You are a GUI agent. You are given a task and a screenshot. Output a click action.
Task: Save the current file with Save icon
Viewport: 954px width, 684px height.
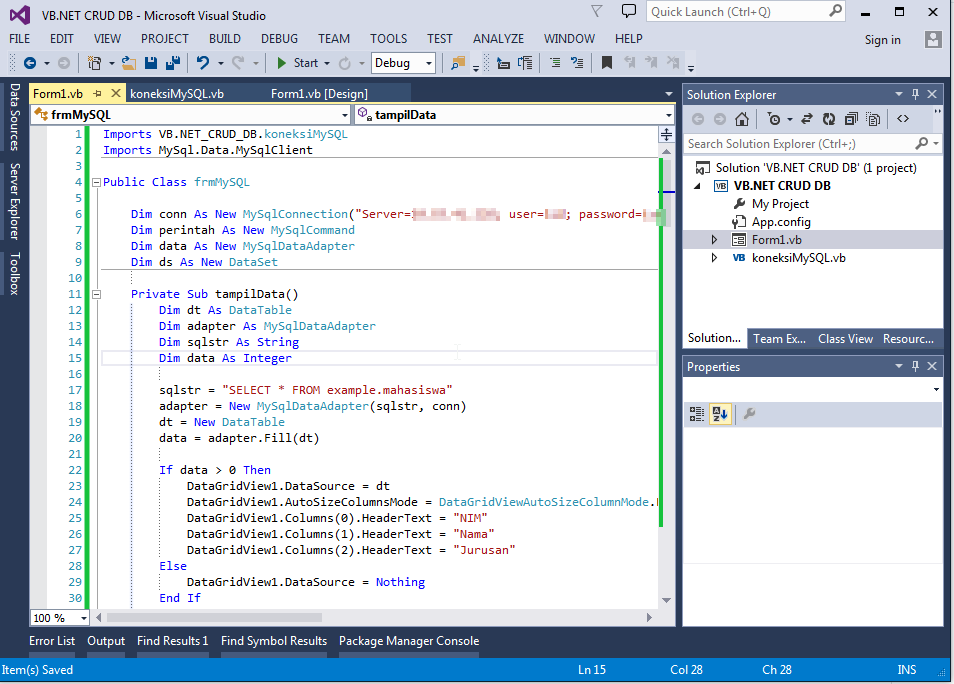150,63
